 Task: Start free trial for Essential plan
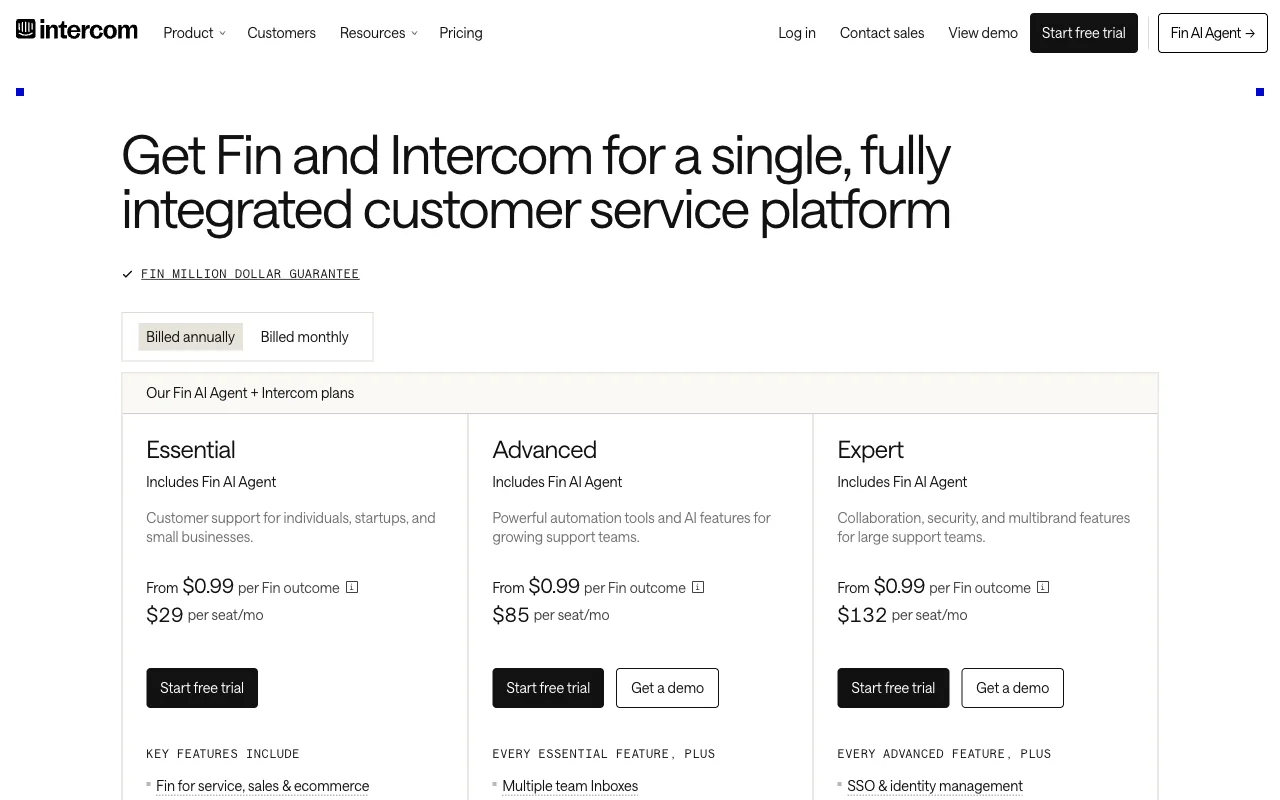pos(202,688)
